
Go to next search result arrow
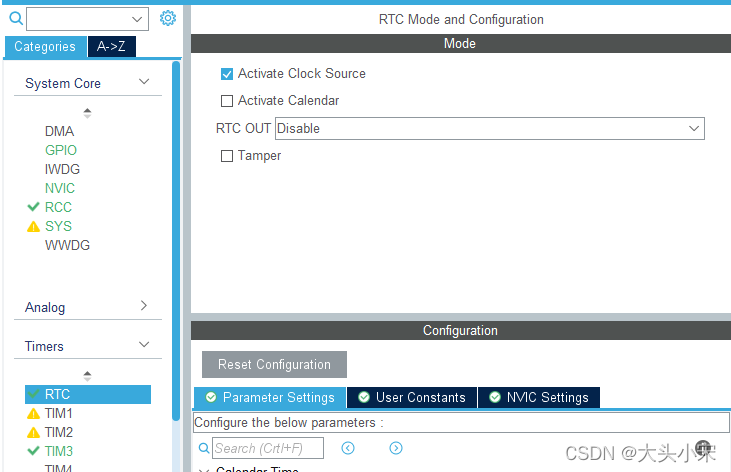point(396,448)
